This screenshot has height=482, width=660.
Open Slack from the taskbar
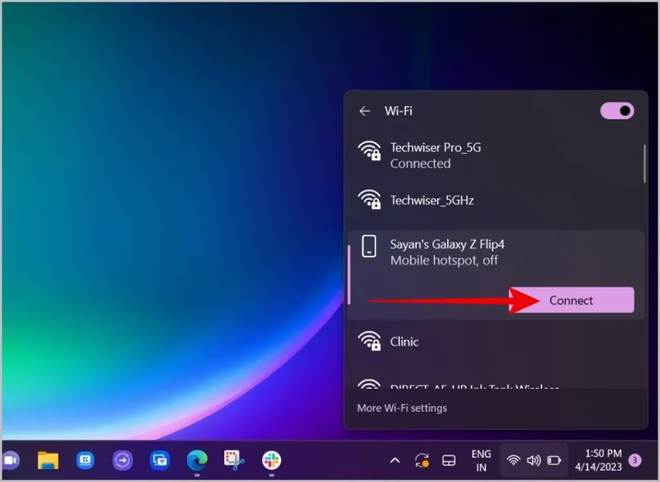coord(271,460)
